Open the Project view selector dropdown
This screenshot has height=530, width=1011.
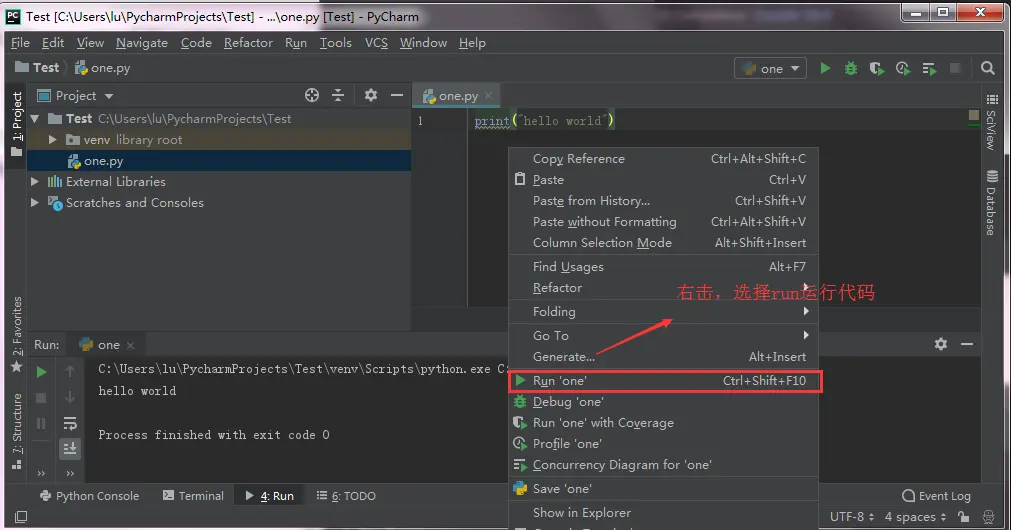75,95
